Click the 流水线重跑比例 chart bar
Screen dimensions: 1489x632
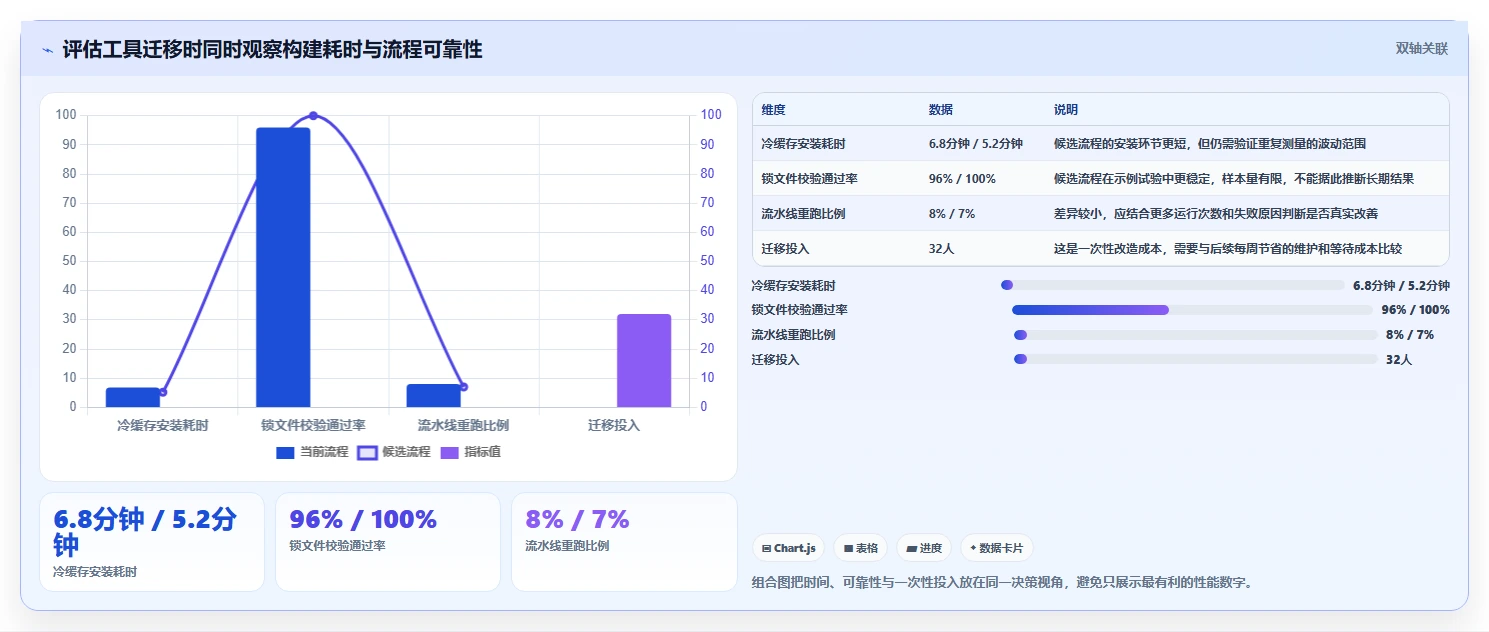click(x=434, y=395)
